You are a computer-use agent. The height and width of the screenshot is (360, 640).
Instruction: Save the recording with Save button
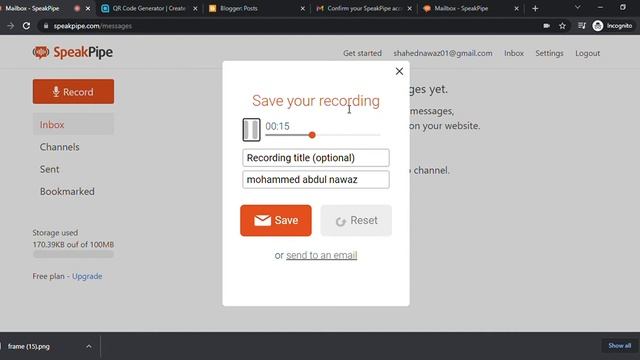click(276, 220)
